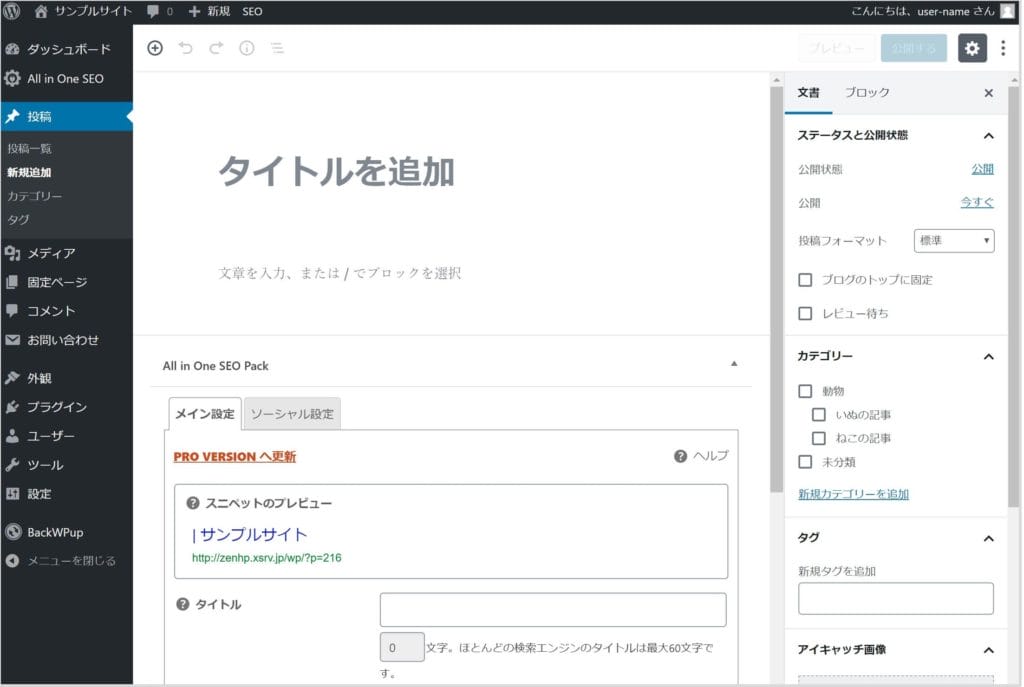Click the editor's vertical scrollbar
The height and width of the screenshot is (687, 1024).
click(776, 300)
